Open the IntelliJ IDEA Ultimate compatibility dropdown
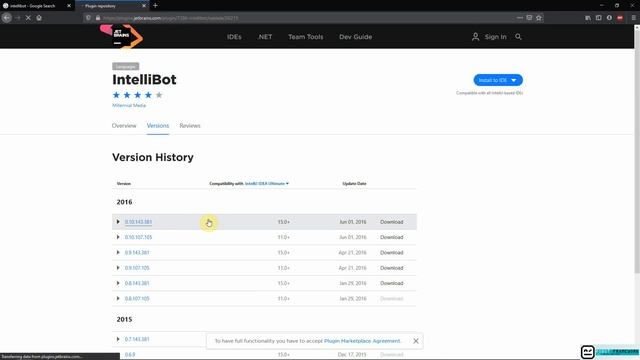Image resolution: width=640 pixels, height=360 pixels. tap(267, 184)
